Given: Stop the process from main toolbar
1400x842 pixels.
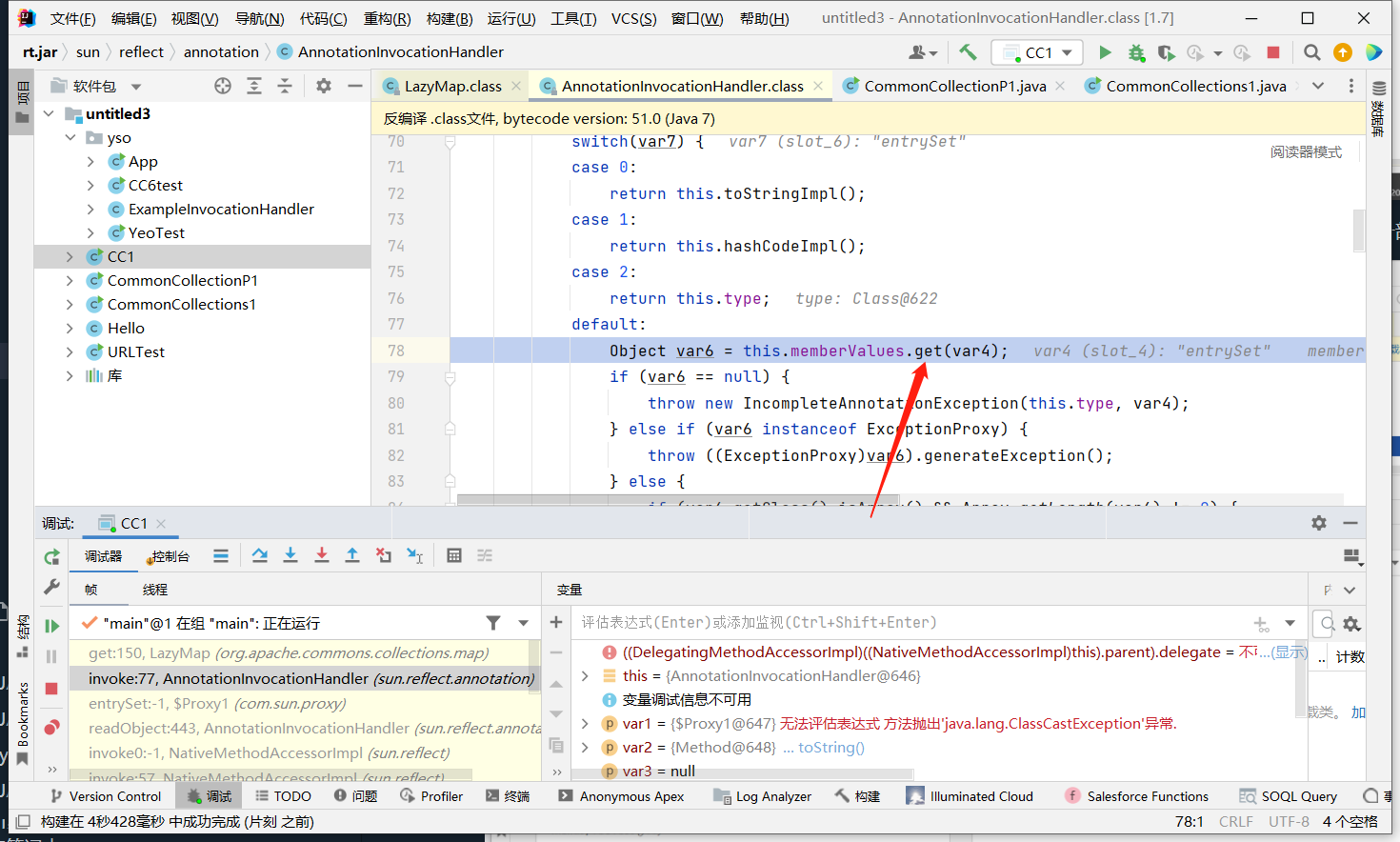Looking at the screenshot, I should pos(1273,52).
